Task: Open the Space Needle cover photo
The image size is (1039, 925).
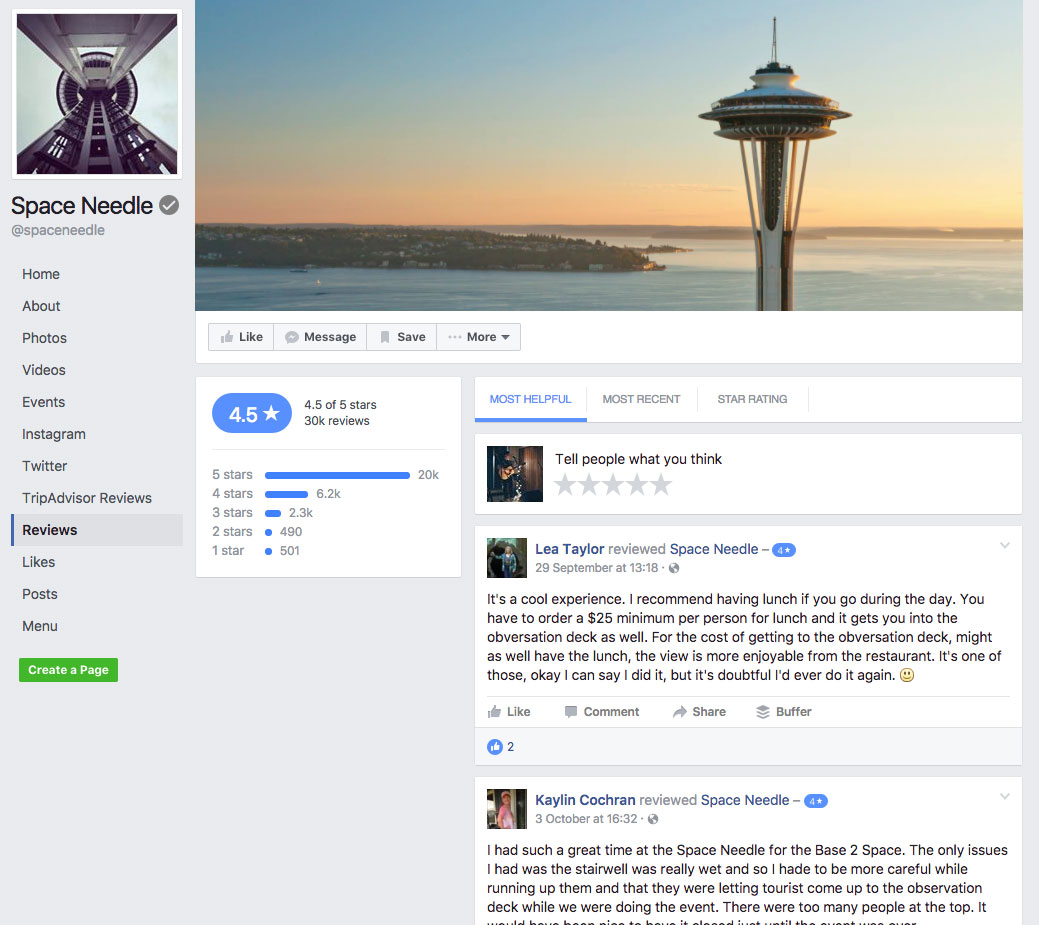Action: (x=608, y=155)
